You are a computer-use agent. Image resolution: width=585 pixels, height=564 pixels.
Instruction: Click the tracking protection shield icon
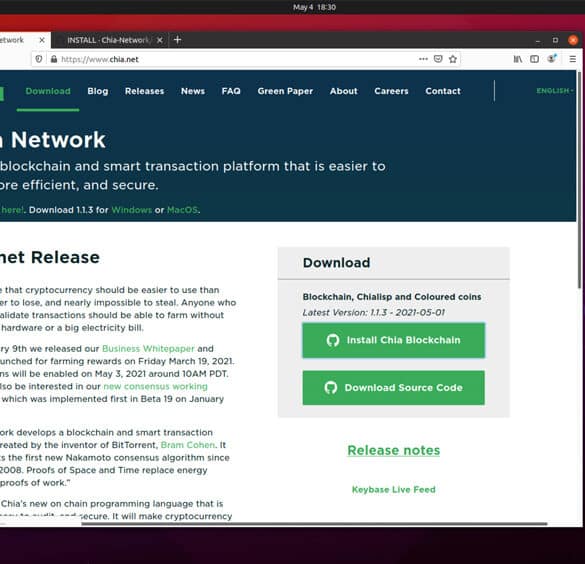tap(39, 59)
